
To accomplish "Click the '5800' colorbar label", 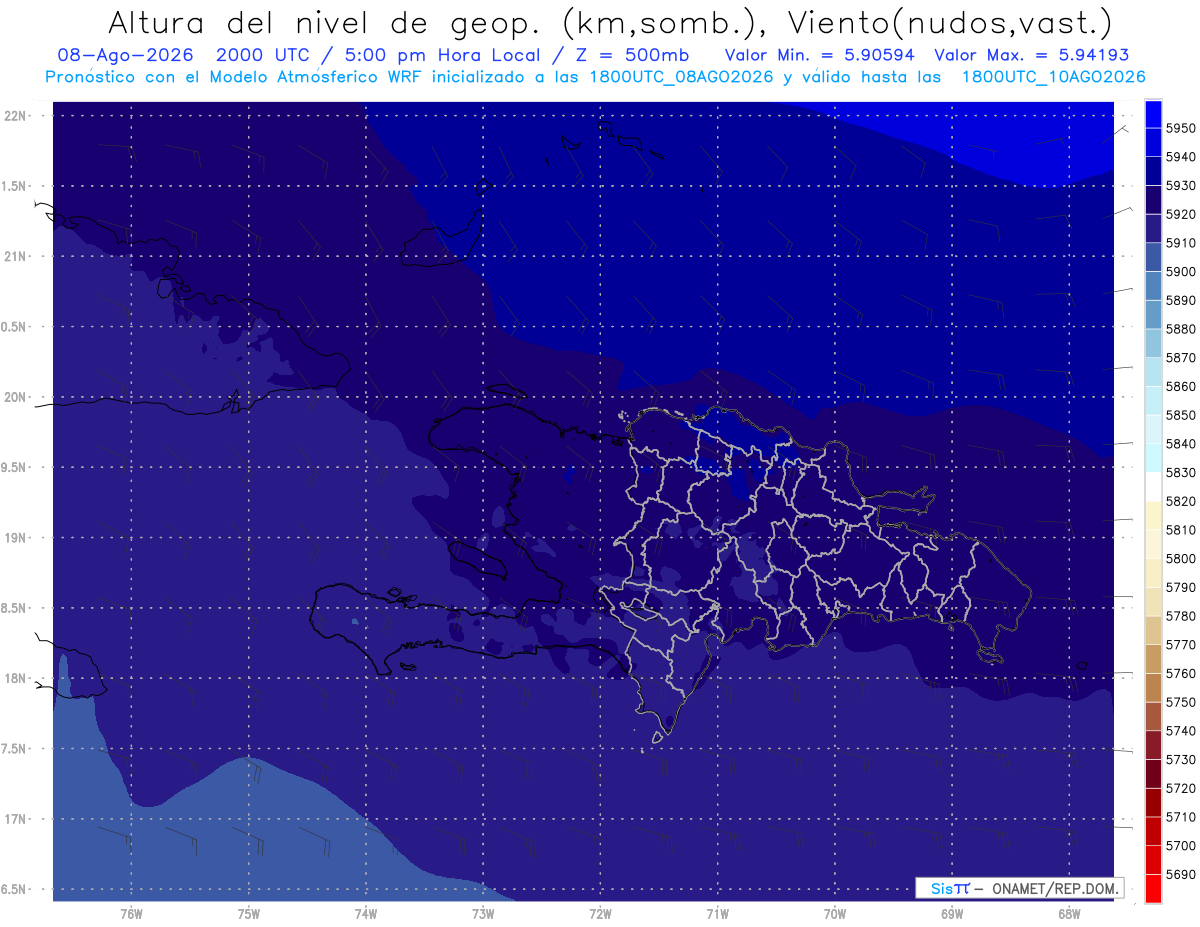I will [1181, 559].
